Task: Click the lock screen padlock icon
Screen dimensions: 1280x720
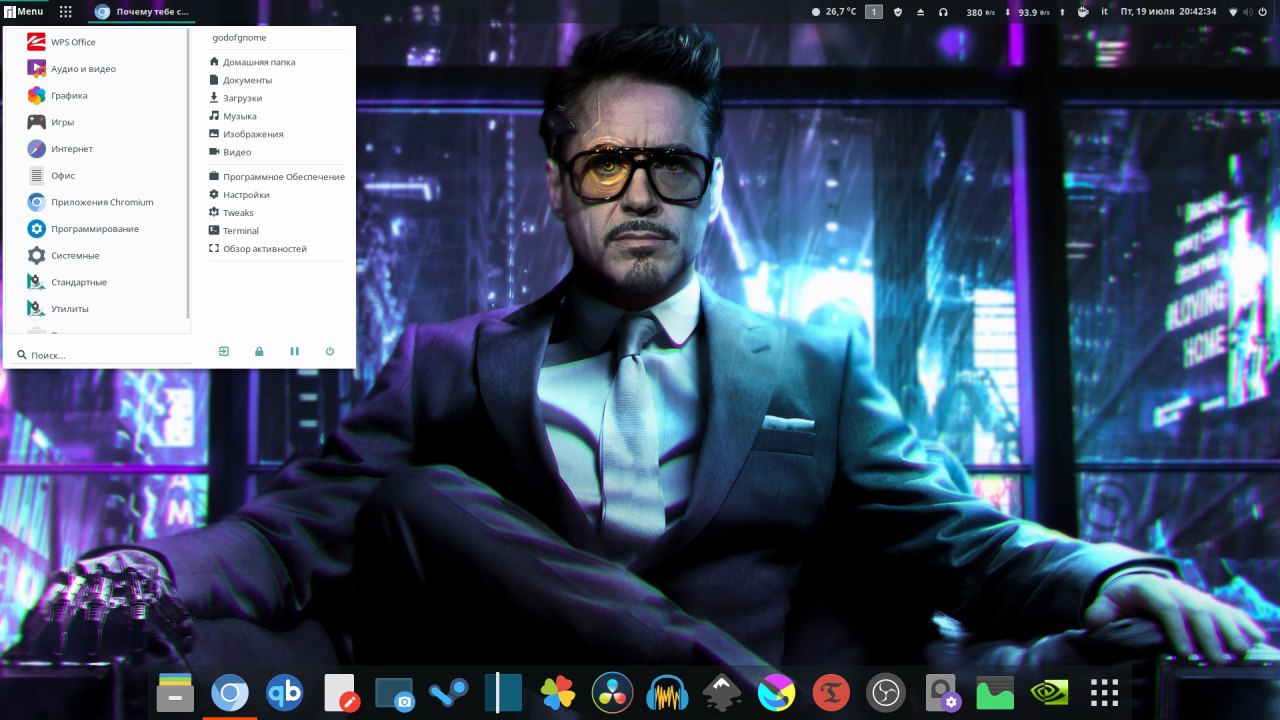Action: (x=259, y=351)
